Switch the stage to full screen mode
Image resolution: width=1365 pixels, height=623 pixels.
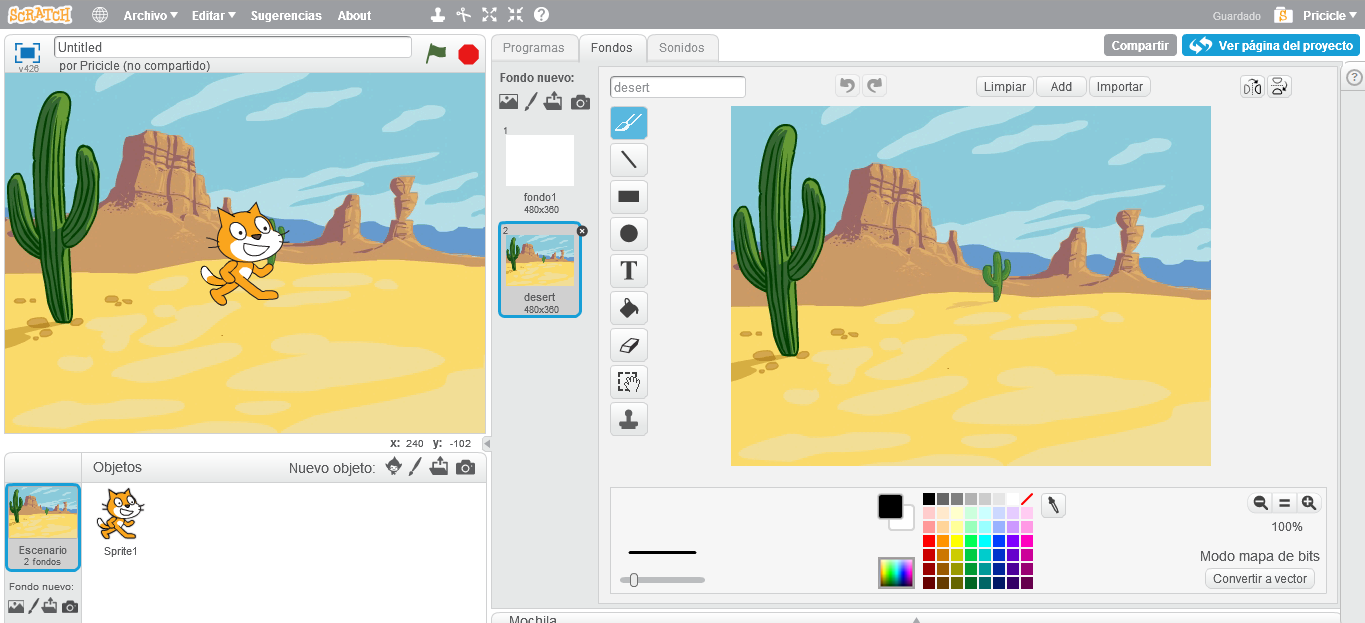pyautogui.click(x=27, y=52)
